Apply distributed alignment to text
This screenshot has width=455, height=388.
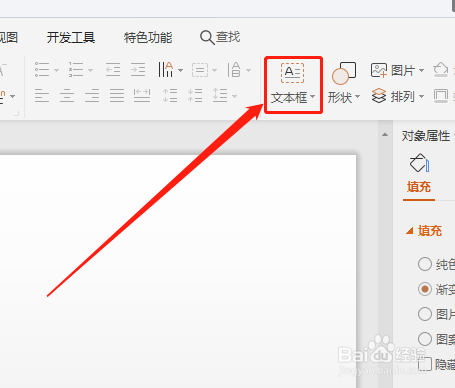point(142,96)
